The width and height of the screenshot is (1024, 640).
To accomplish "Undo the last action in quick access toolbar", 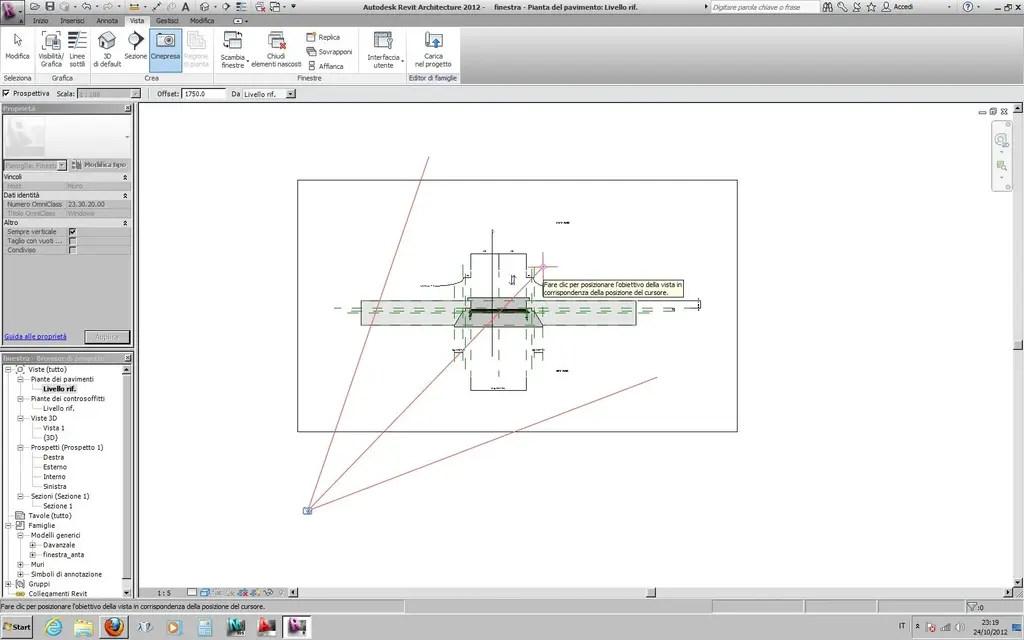I will (86, 7).
